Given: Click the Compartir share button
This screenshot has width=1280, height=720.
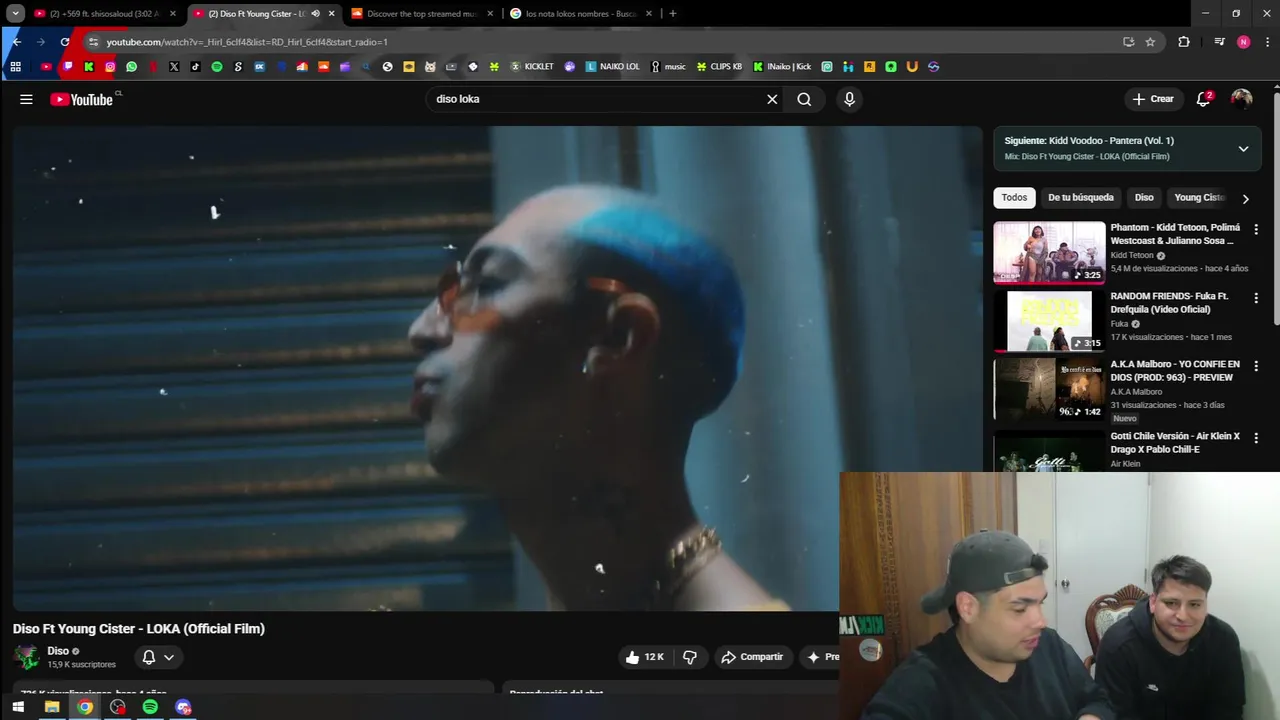Looking at the screenshot, I should 752,657.
